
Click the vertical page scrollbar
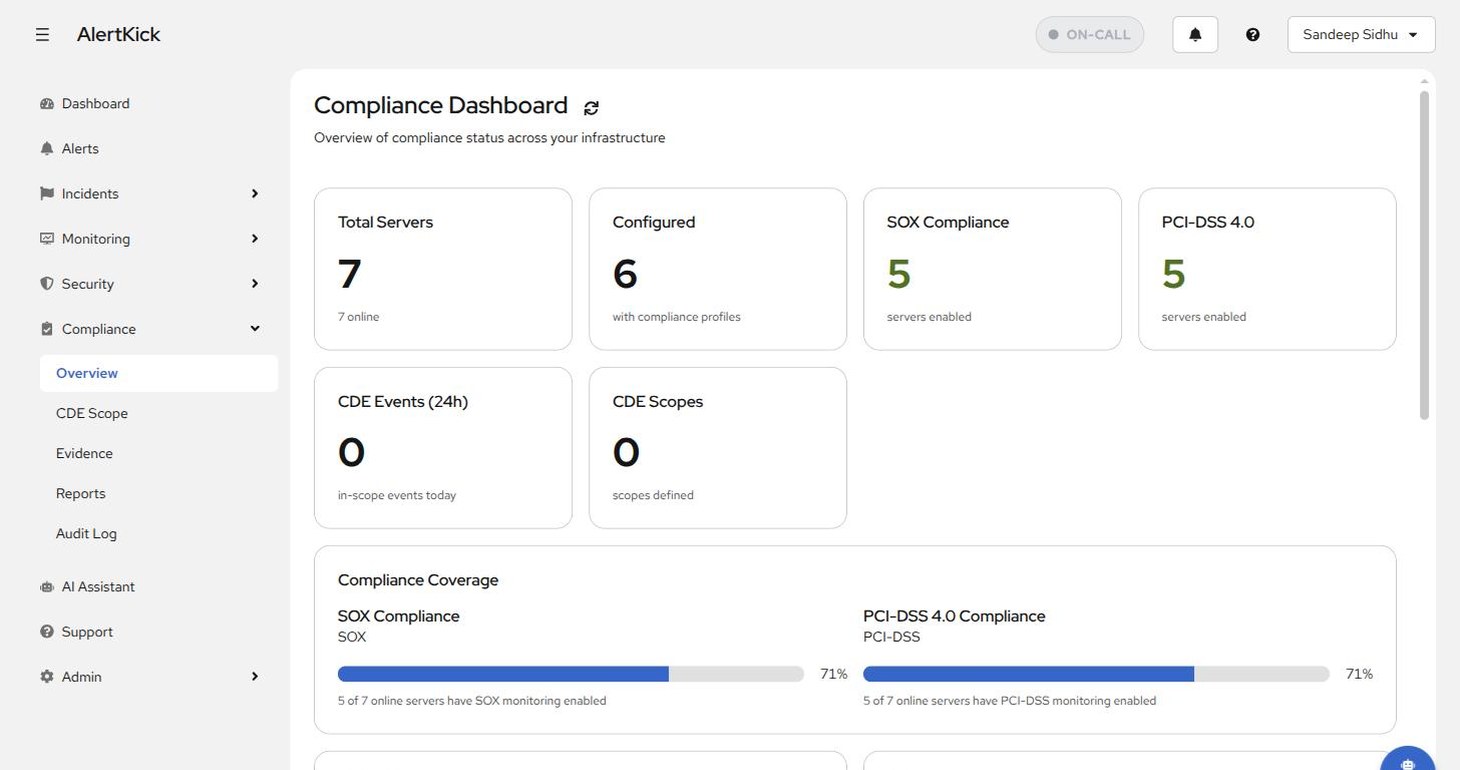click(1424, 255)
